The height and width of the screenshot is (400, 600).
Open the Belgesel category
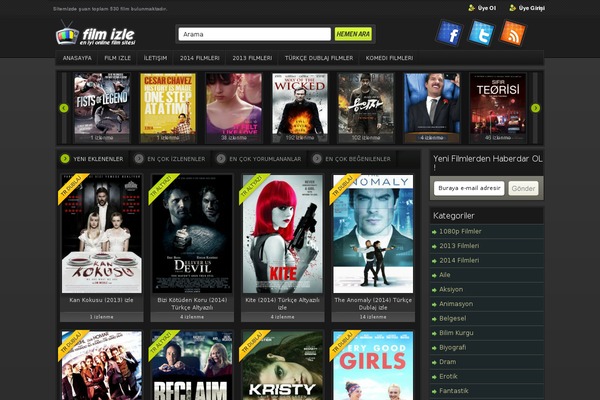click(487, 319)
